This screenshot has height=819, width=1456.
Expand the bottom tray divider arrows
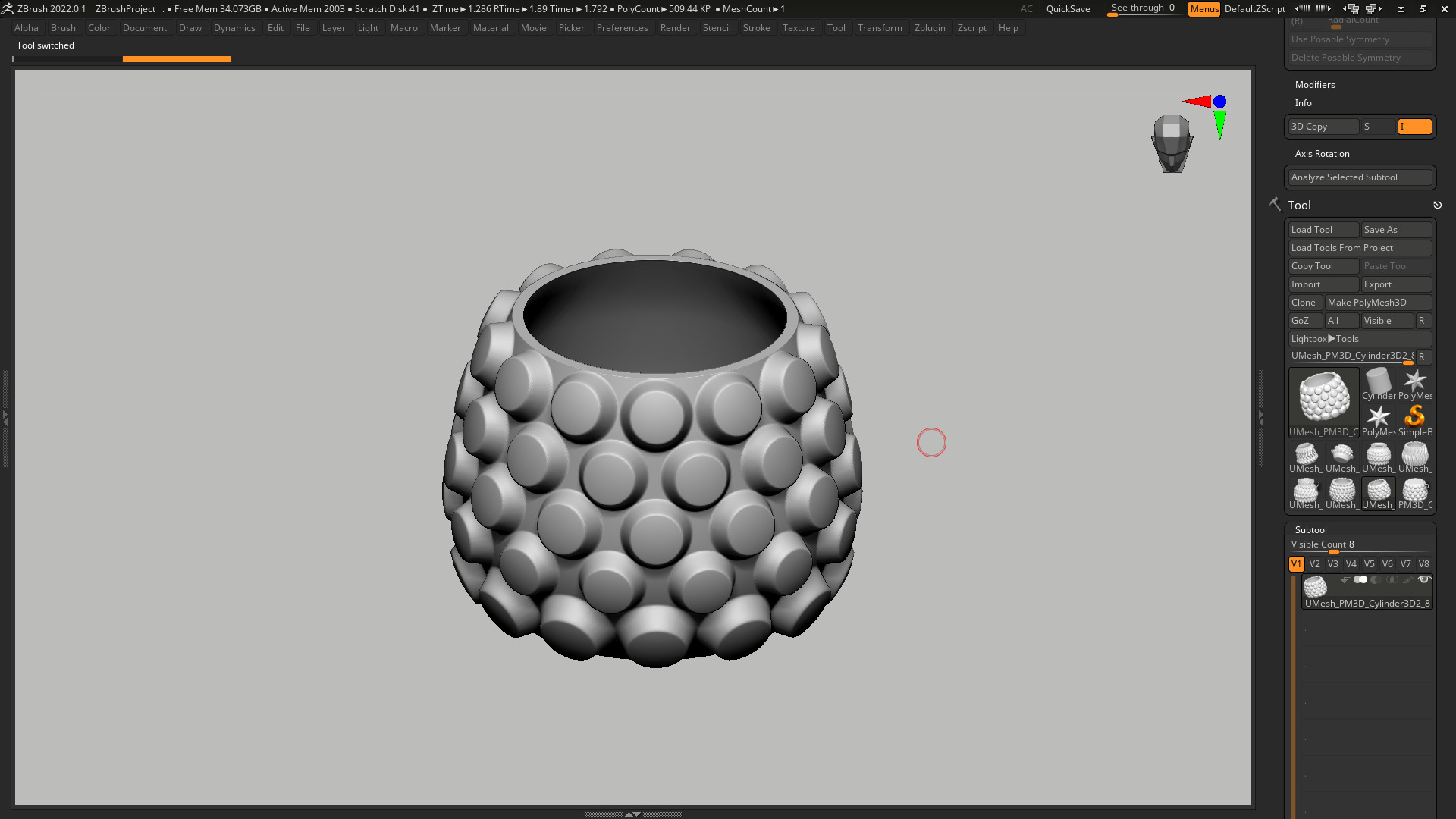click(x=632, y=814)
